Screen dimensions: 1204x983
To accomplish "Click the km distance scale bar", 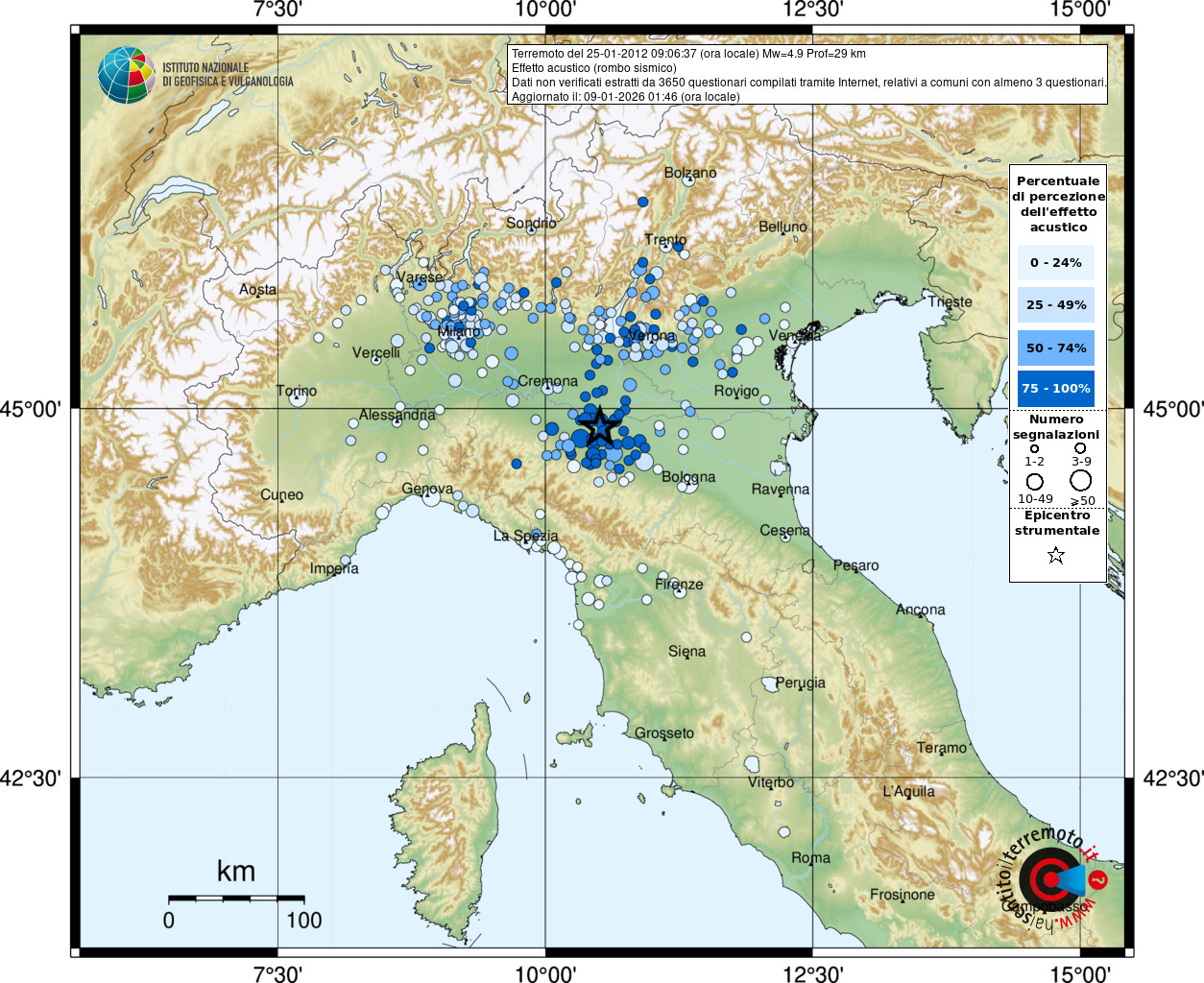I will 236,899.
